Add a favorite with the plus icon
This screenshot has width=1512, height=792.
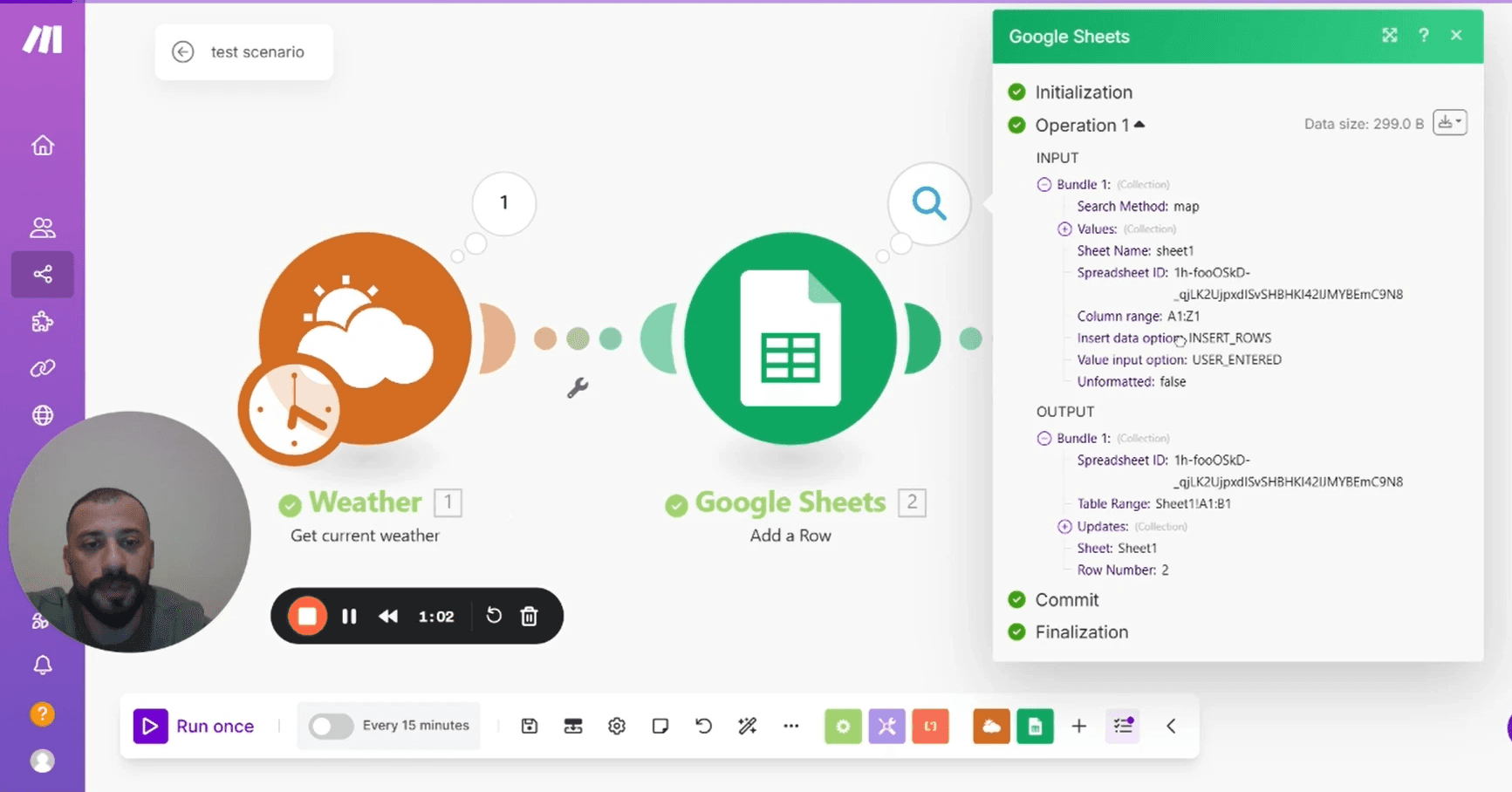click(x=1079, y=726)
